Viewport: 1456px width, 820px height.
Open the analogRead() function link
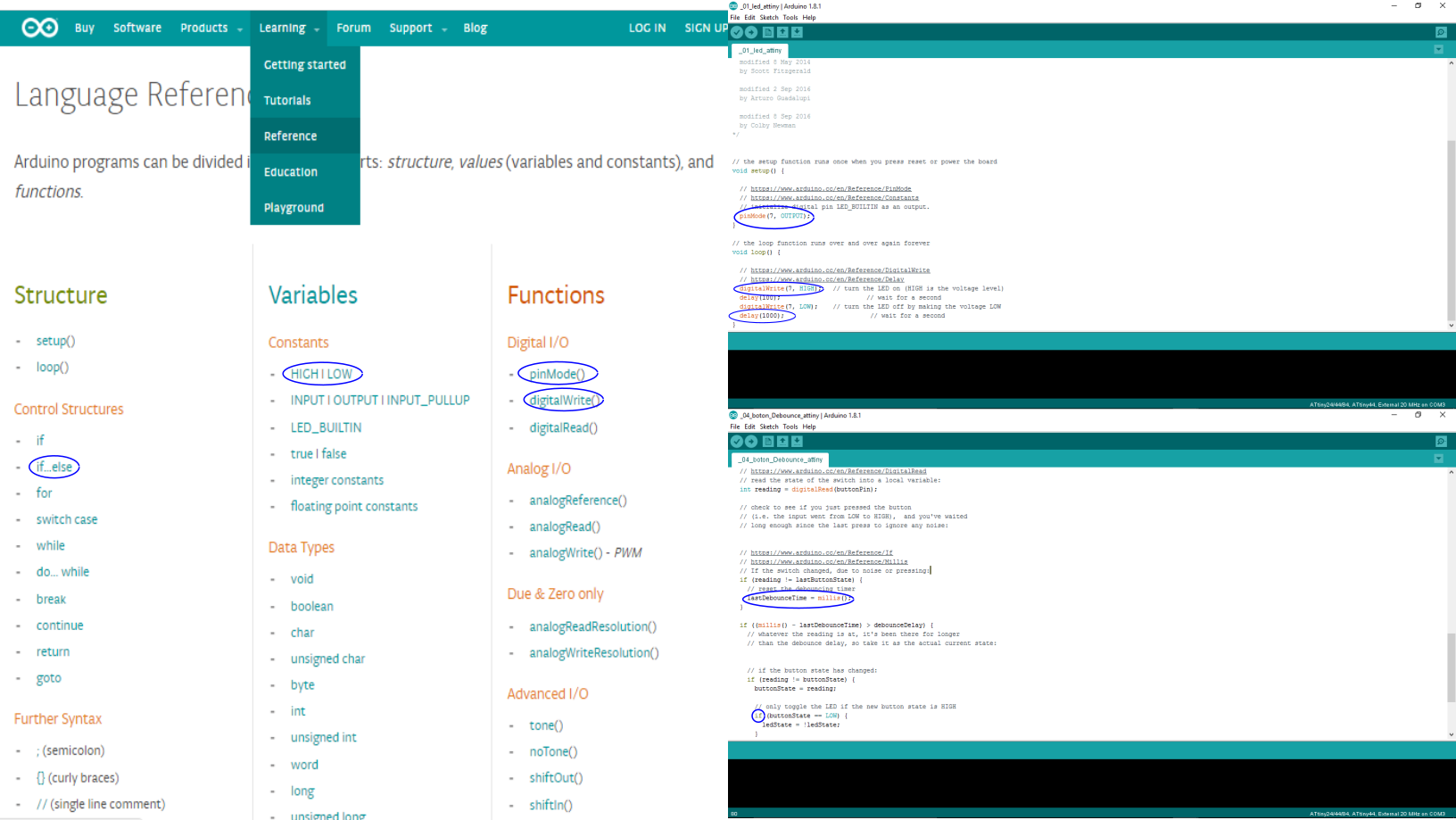(x=565, y=526)
